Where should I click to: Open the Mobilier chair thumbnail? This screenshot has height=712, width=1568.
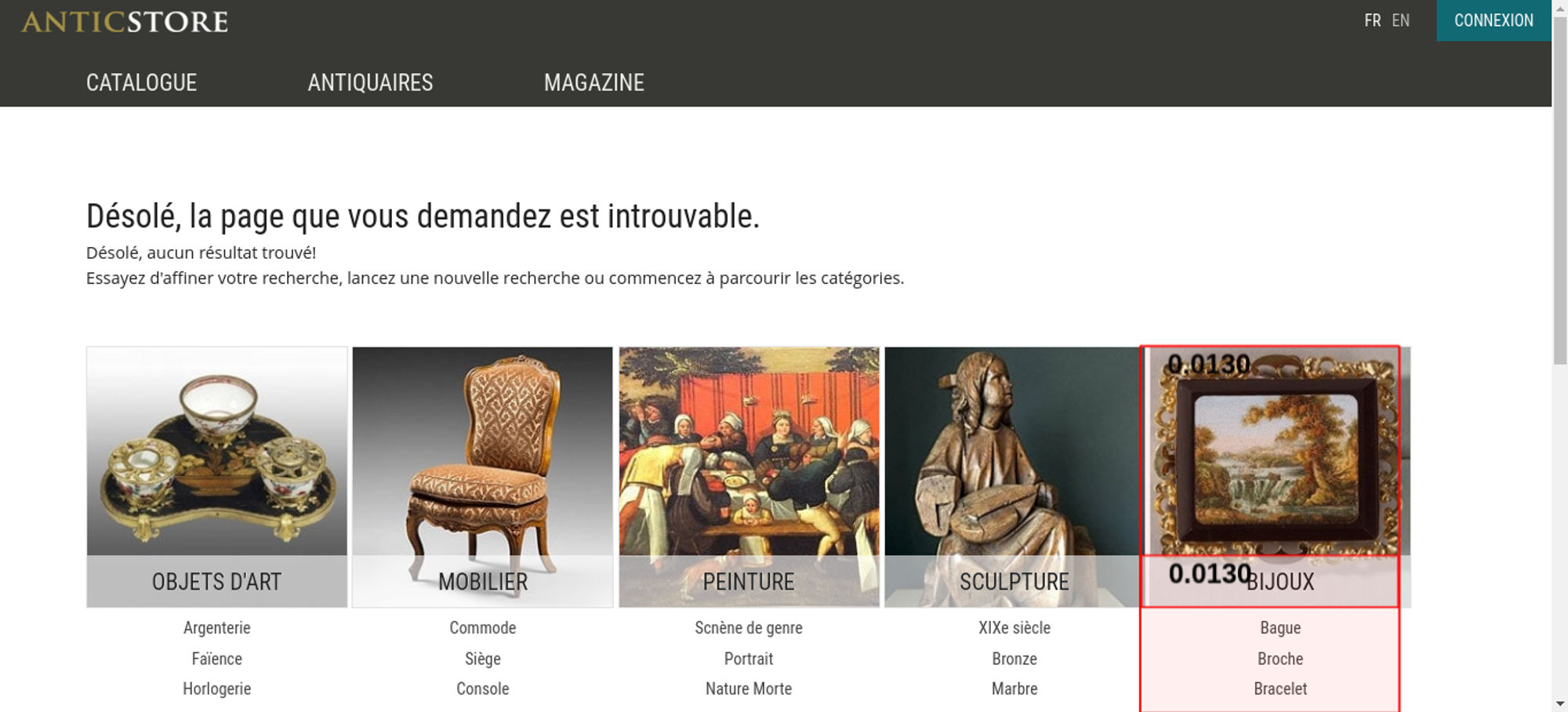pos(483,477)
